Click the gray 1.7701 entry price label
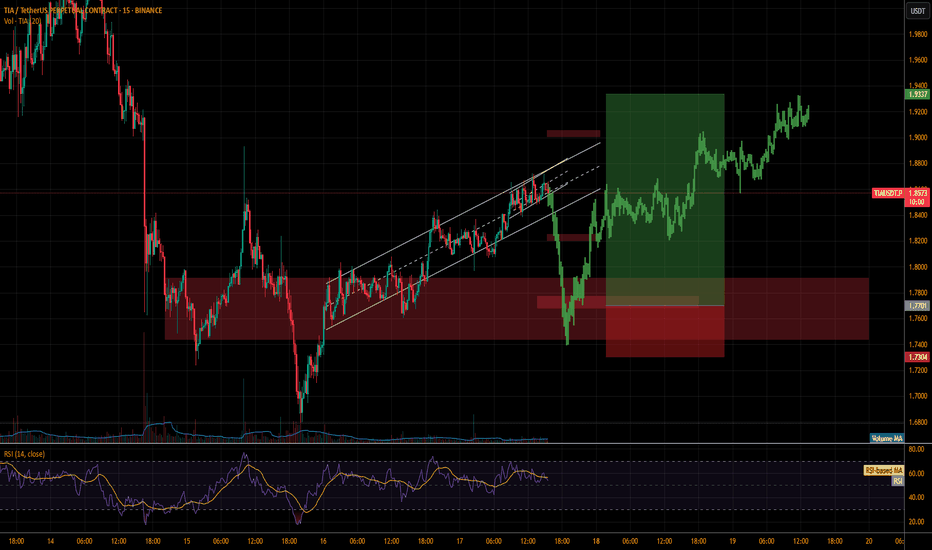 point(917,306)
